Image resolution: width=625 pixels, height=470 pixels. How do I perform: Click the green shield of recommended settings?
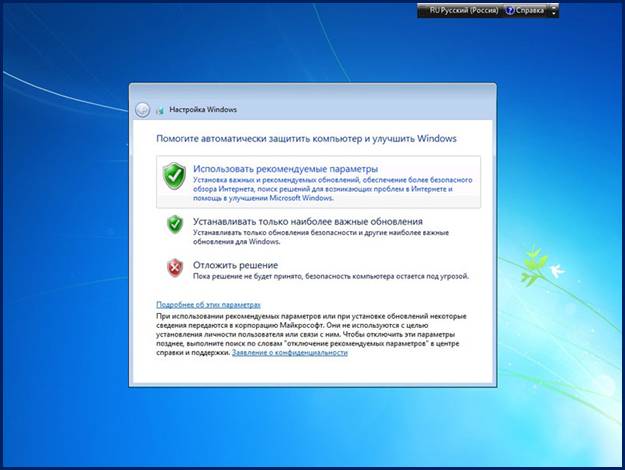(174, 175)
